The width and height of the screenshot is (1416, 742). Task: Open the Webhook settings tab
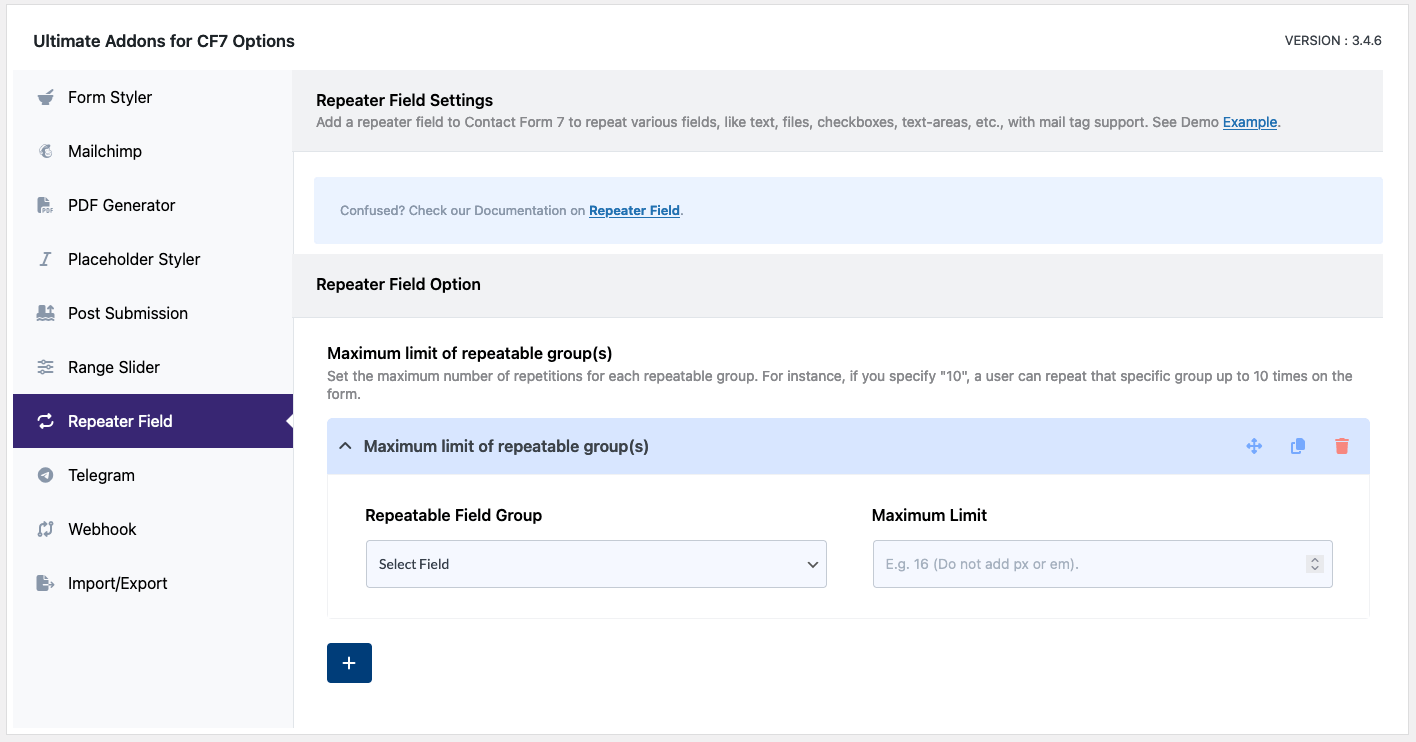[x=153, y=529]
